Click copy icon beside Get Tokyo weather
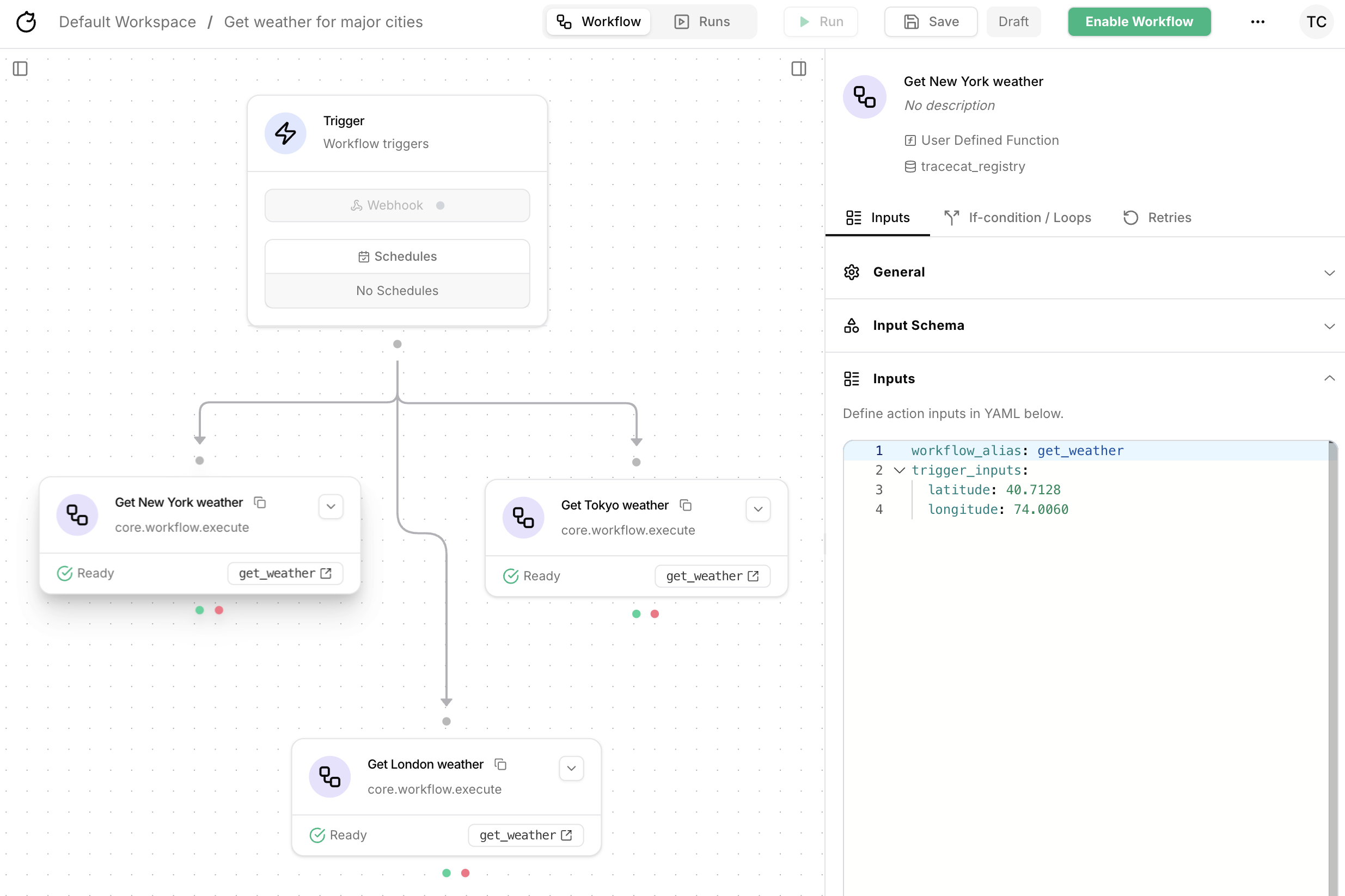The image size is (1345, 896). 686,505
